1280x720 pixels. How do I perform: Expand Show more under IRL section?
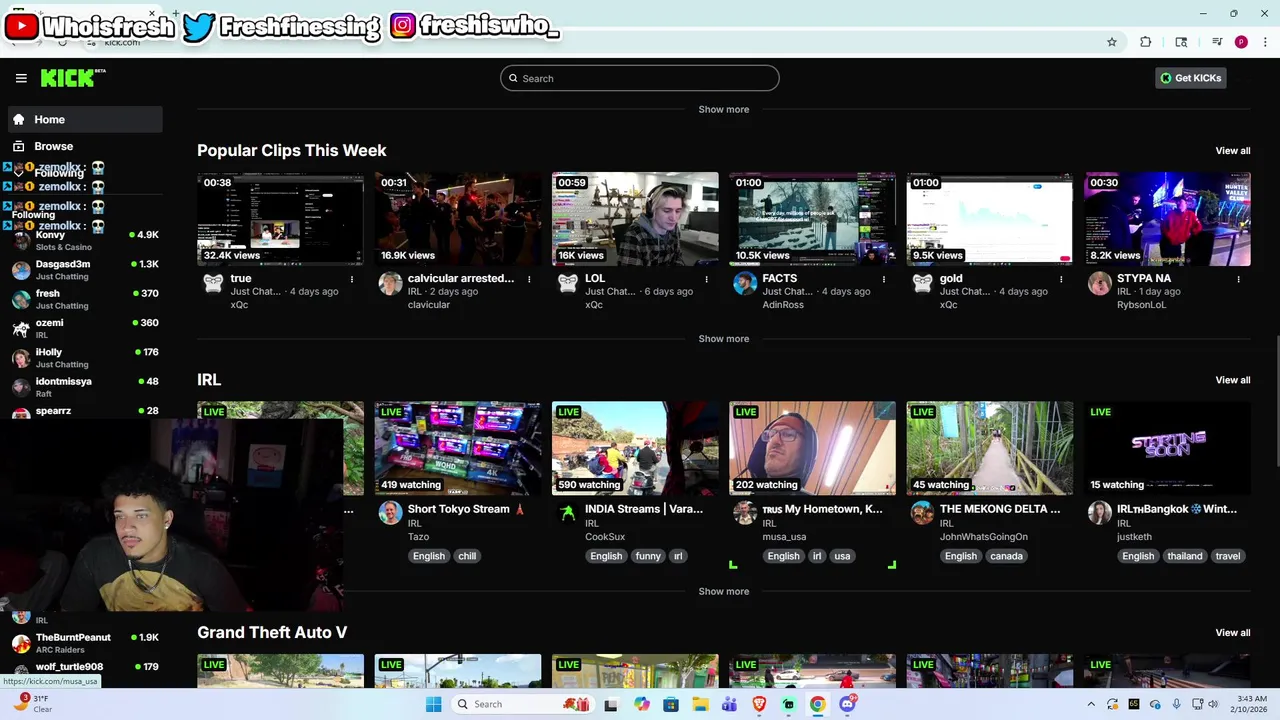point(723,591)
